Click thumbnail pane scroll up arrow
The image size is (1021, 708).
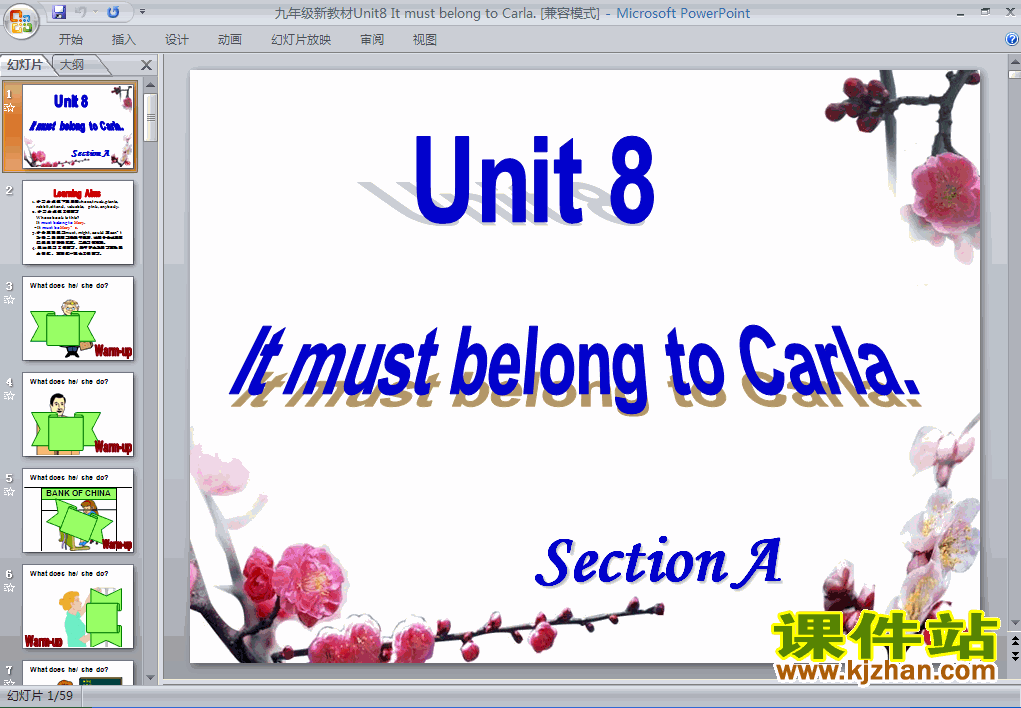pos(150,85)
